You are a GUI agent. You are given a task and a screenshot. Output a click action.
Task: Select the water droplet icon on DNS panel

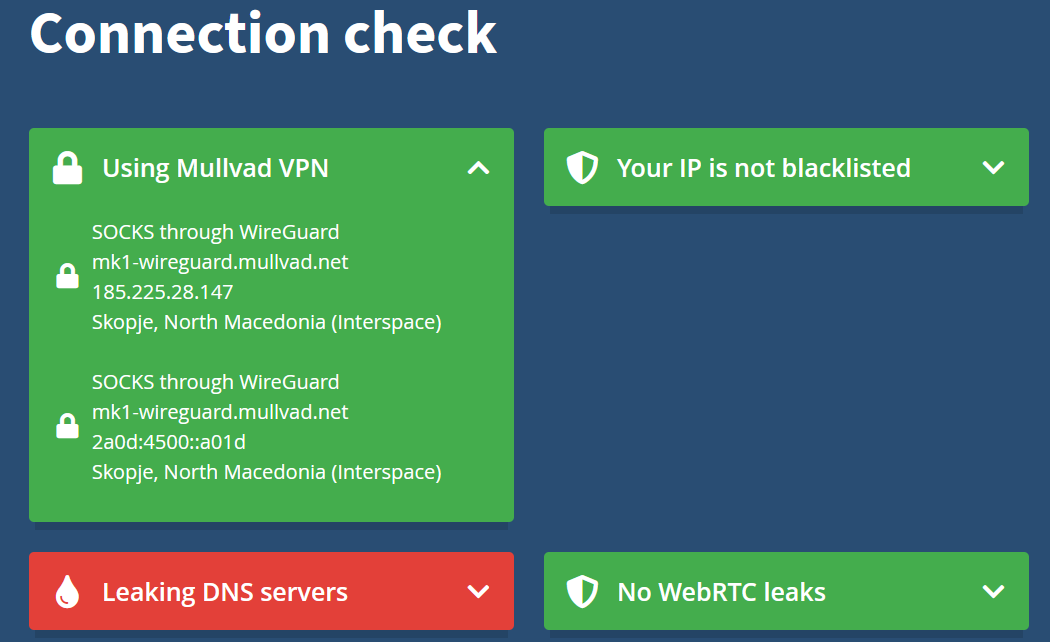click(x=67, y=591)
